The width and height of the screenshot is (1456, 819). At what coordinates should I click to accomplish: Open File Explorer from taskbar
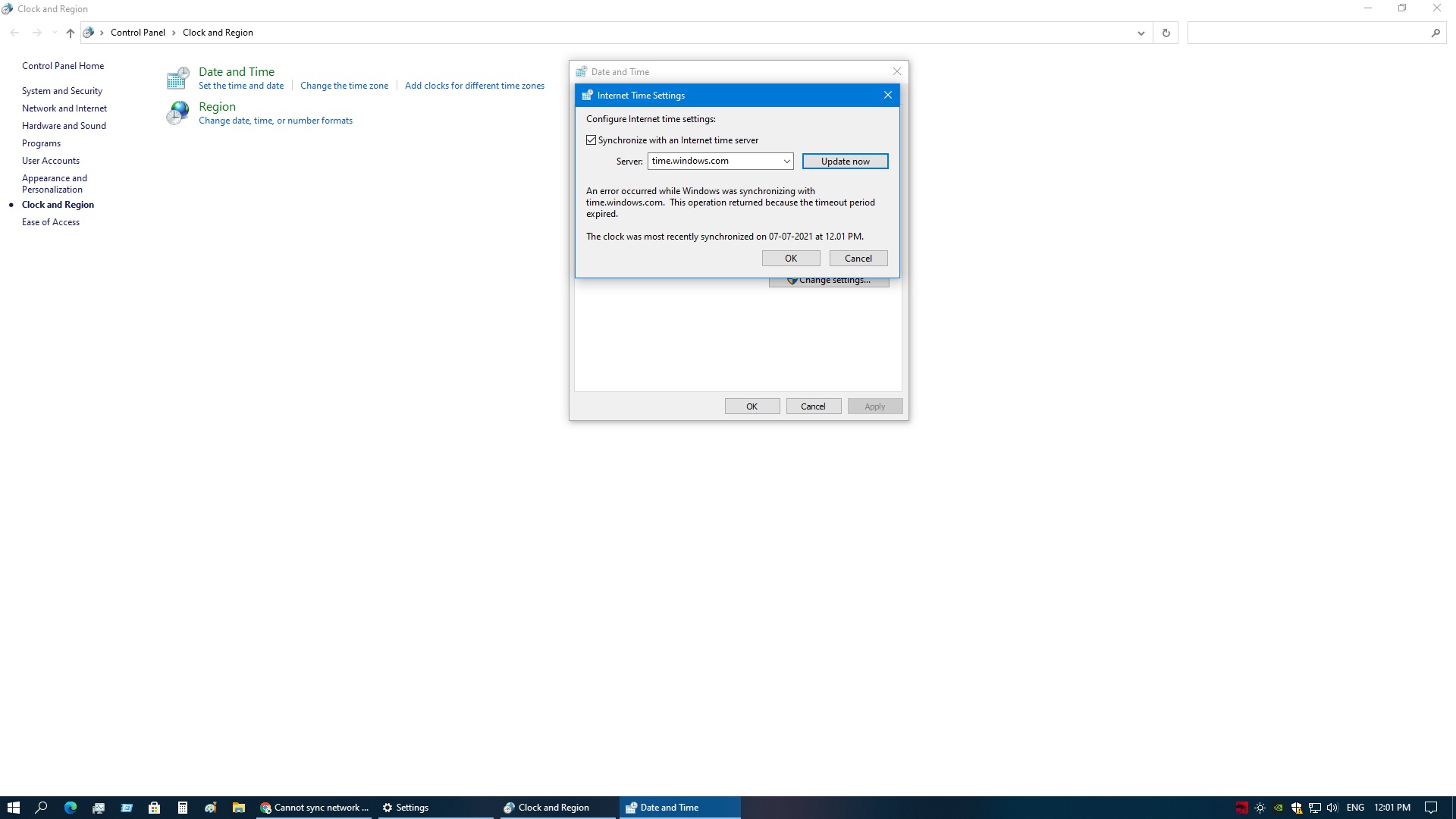tap(238, 808)
